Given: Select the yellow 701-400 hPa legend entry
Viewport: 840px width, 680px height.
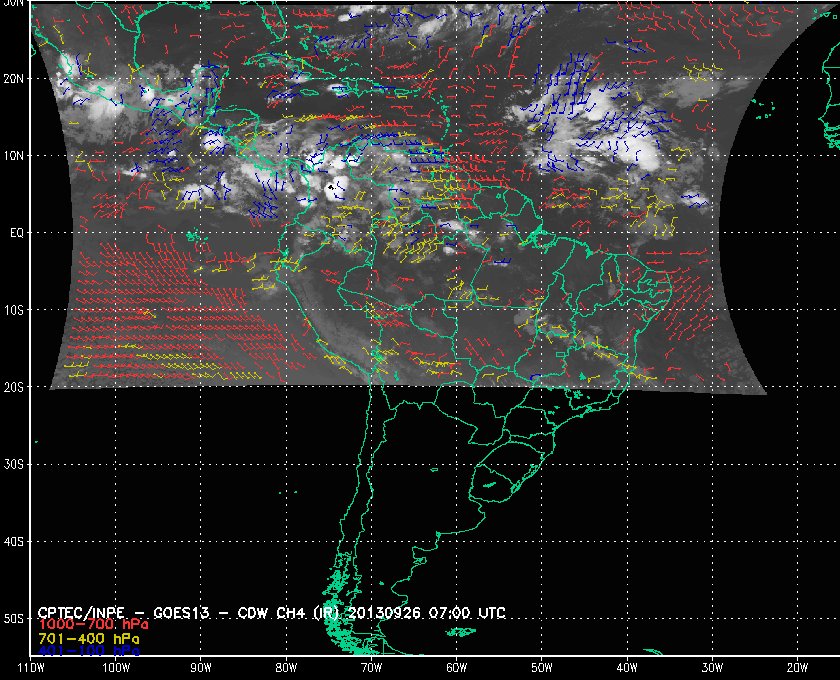Looking at the screenshot, I should click(x=88, y=639).
